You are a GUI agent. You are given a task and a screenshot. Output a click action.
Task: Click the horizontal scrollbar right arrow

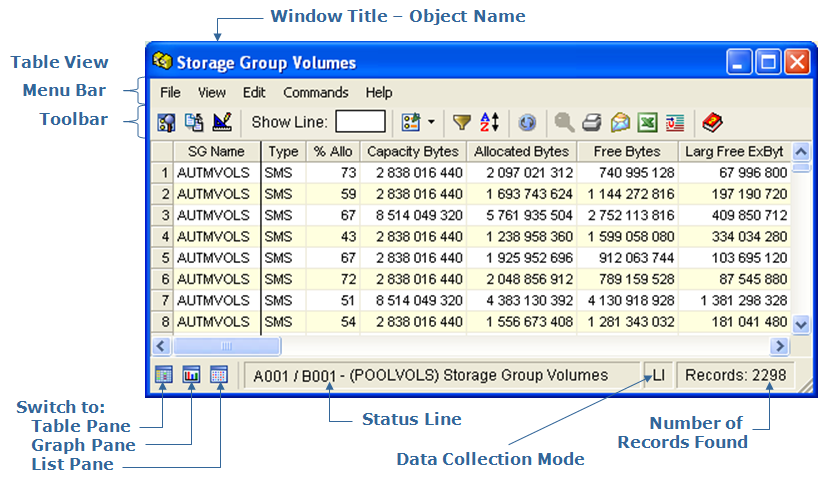779,346
